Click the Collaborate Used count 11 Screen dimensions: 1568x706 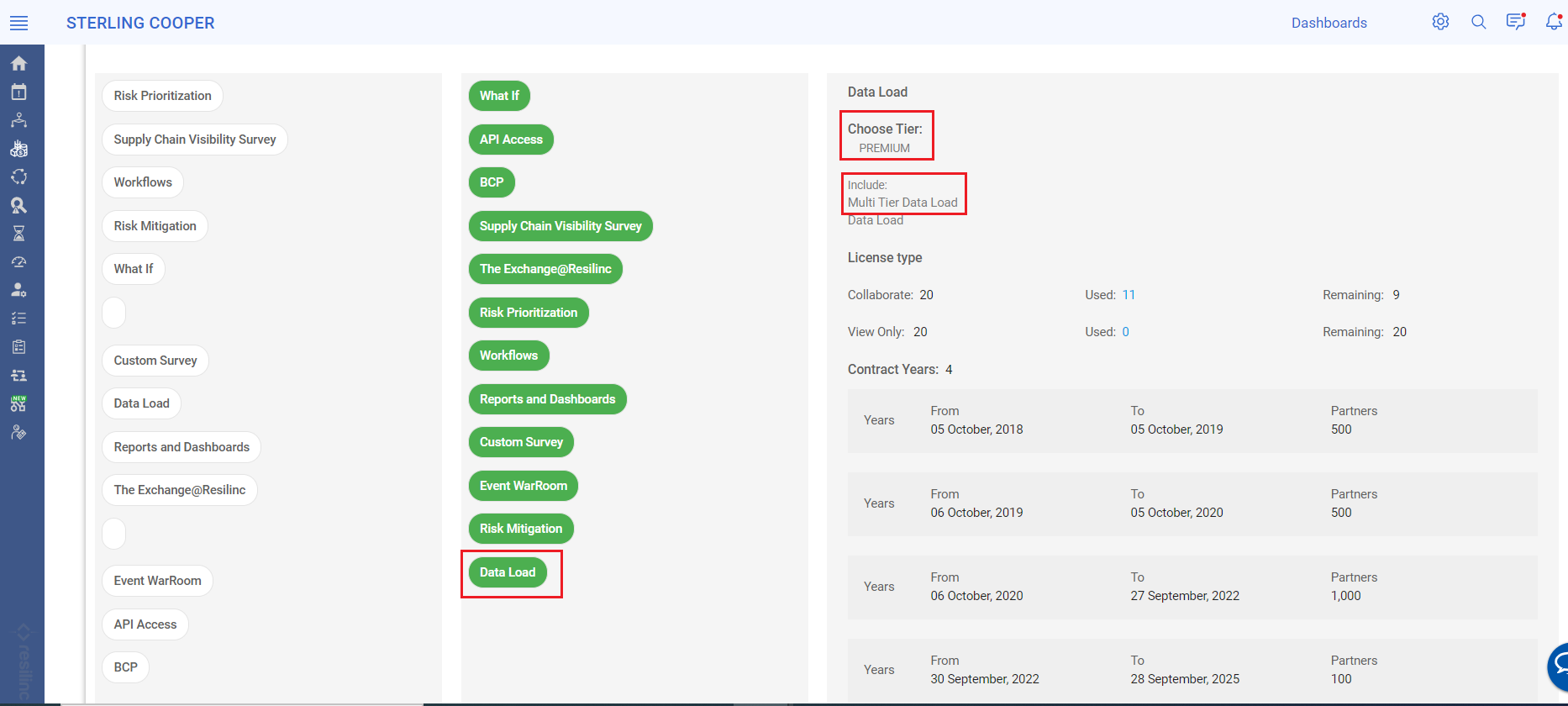pyautogui.click(x=1129, y=295)
